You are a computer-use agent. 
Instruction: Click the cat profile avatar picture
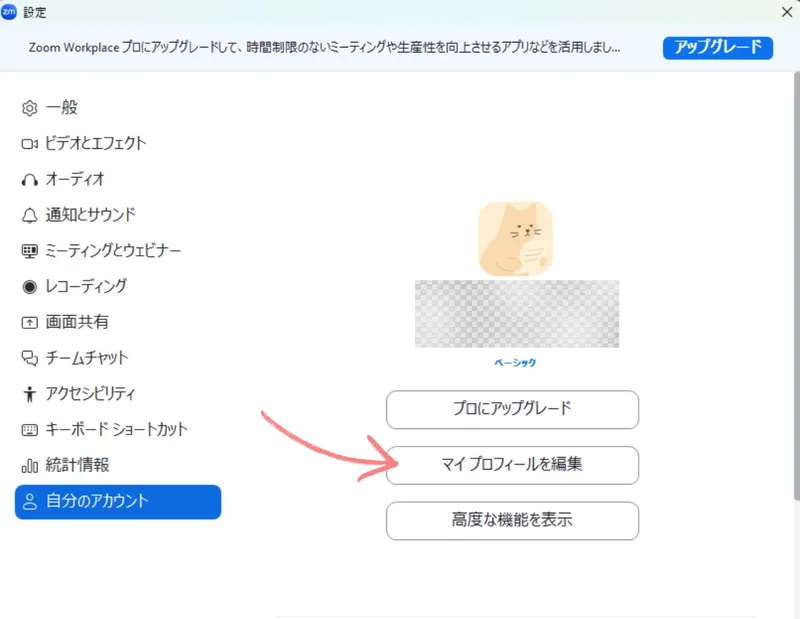515,238
